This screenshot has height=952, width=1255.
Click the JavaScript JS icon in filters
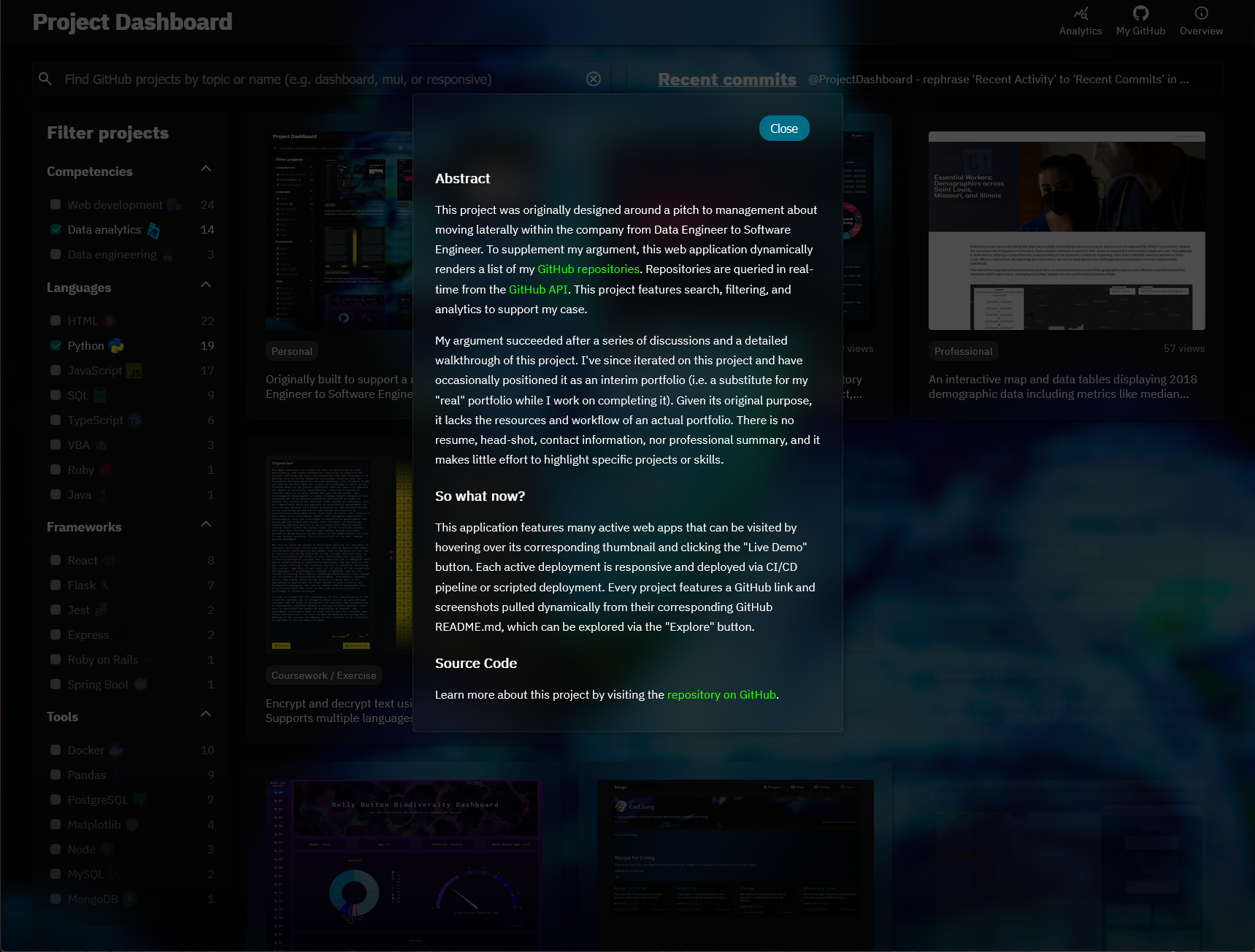point(134,371)
